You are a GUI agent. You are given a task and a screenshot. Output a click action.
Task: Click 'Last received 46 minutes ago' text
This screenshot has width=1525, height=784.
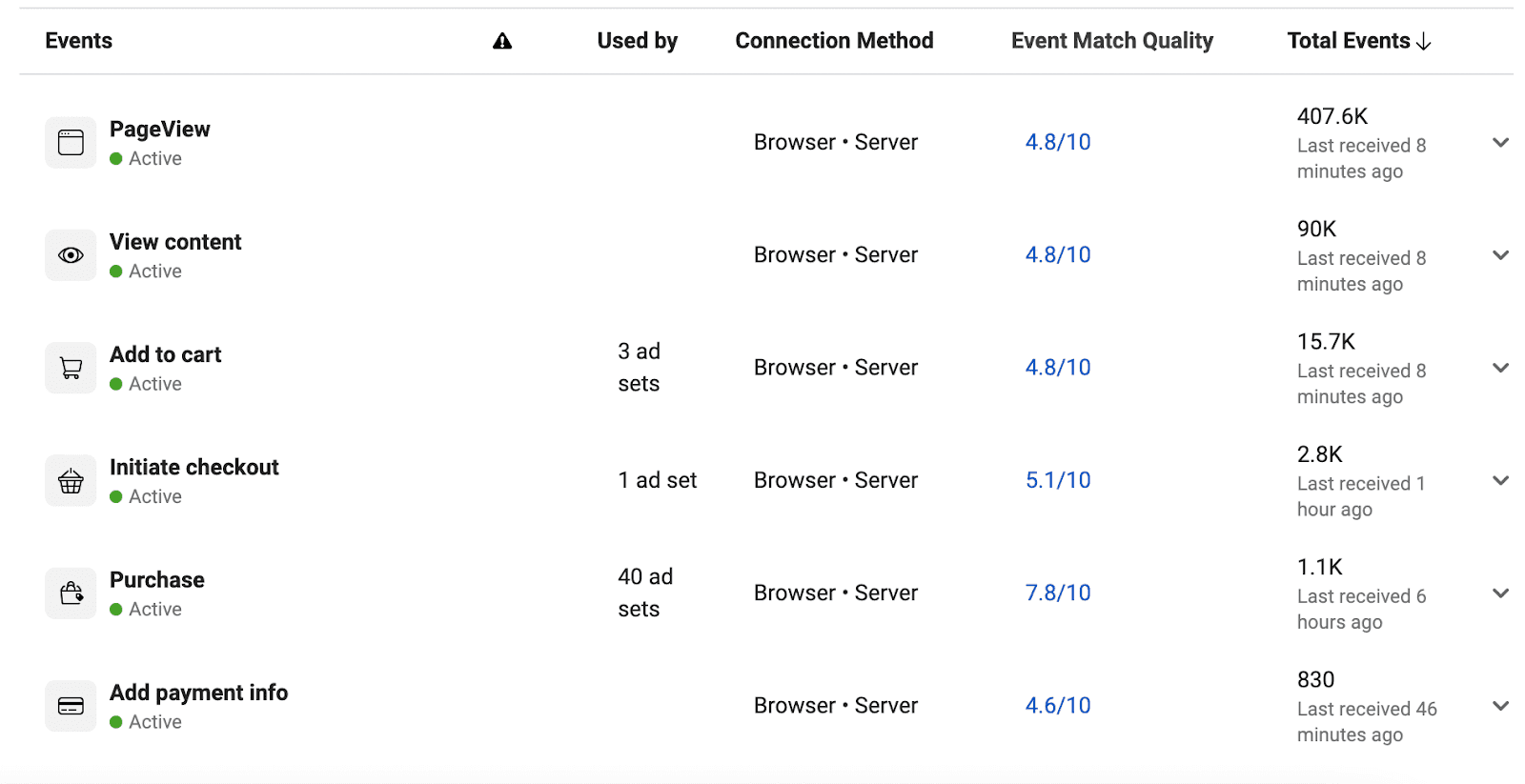tap(1367, 722)
